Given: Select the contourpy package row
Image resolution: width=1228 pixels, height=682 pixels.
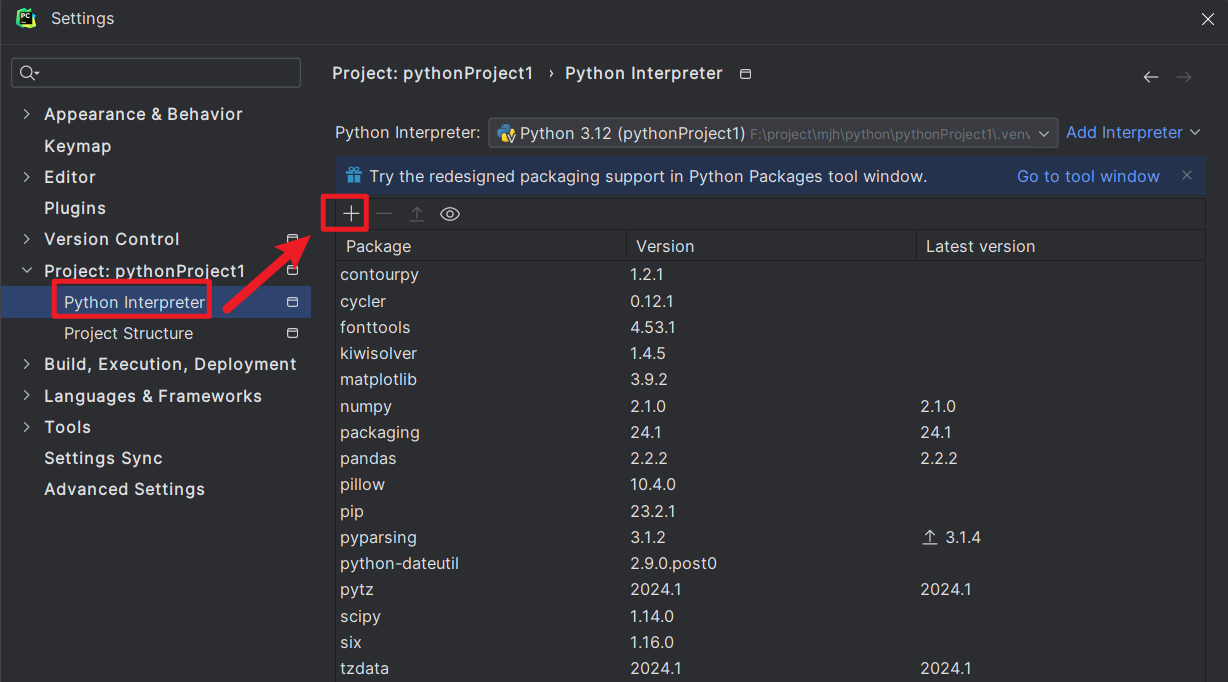Looking at the screenshot, I should [x=770, y=275].
